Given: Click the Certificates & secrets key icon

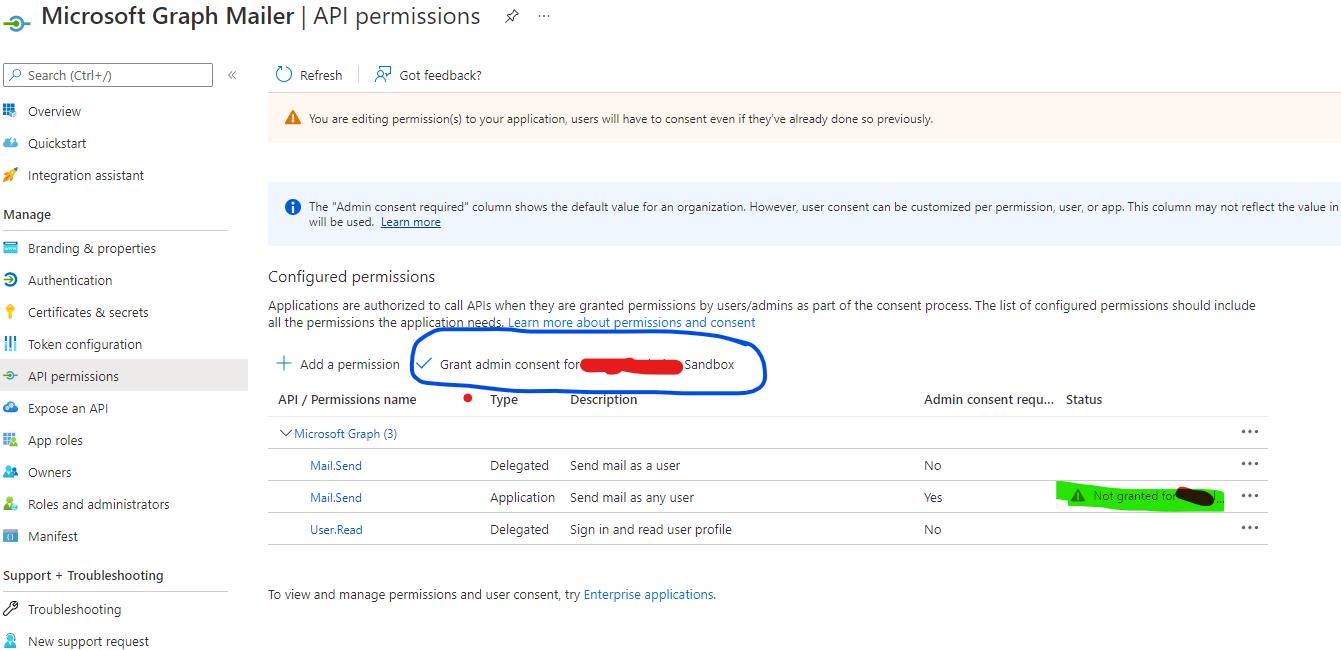Looking at the screenshot, I should click(10, 312).
